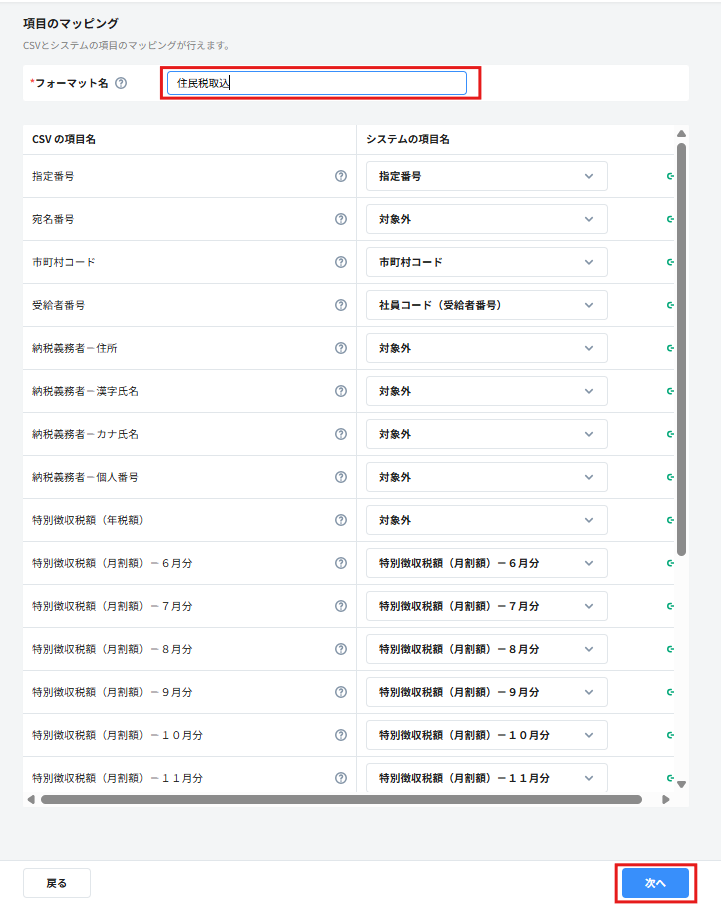Viewport: 721px width, 904px height.
Task: Click help icon next to フォーマット名
Action: [x=121, y=83]
